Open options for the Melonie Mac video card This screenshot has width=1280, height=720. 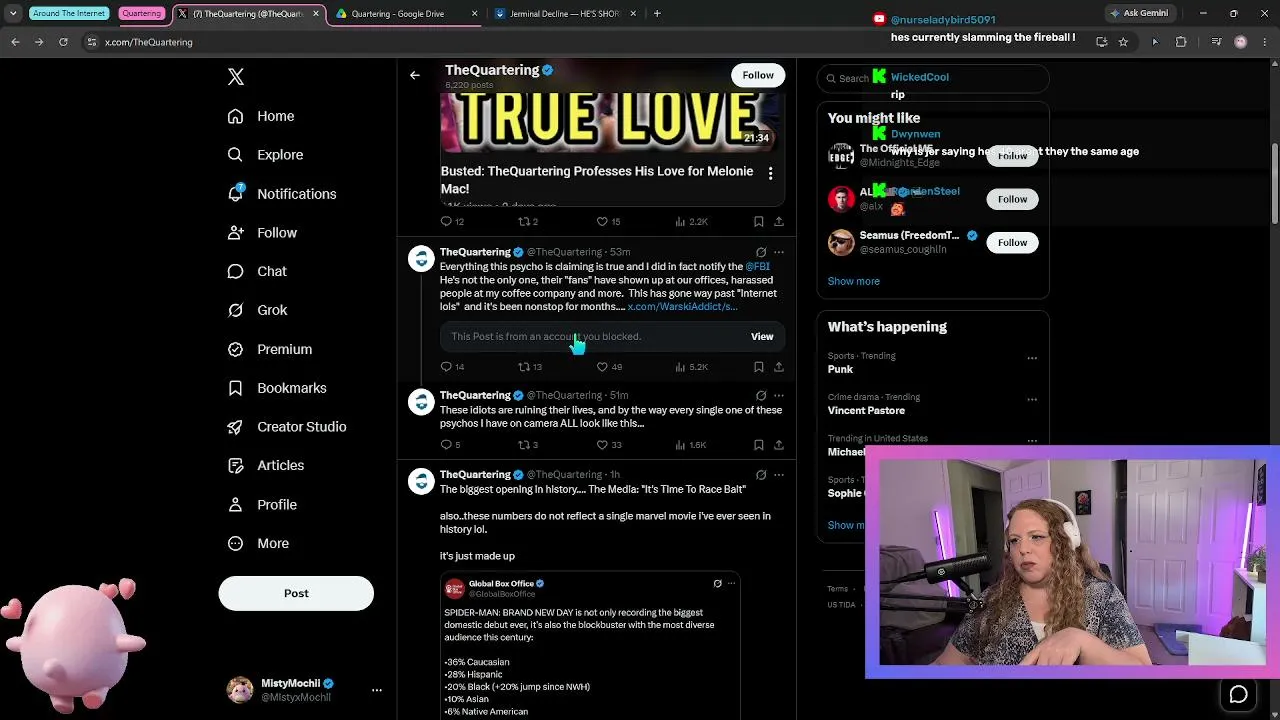[x=770, y=174]
